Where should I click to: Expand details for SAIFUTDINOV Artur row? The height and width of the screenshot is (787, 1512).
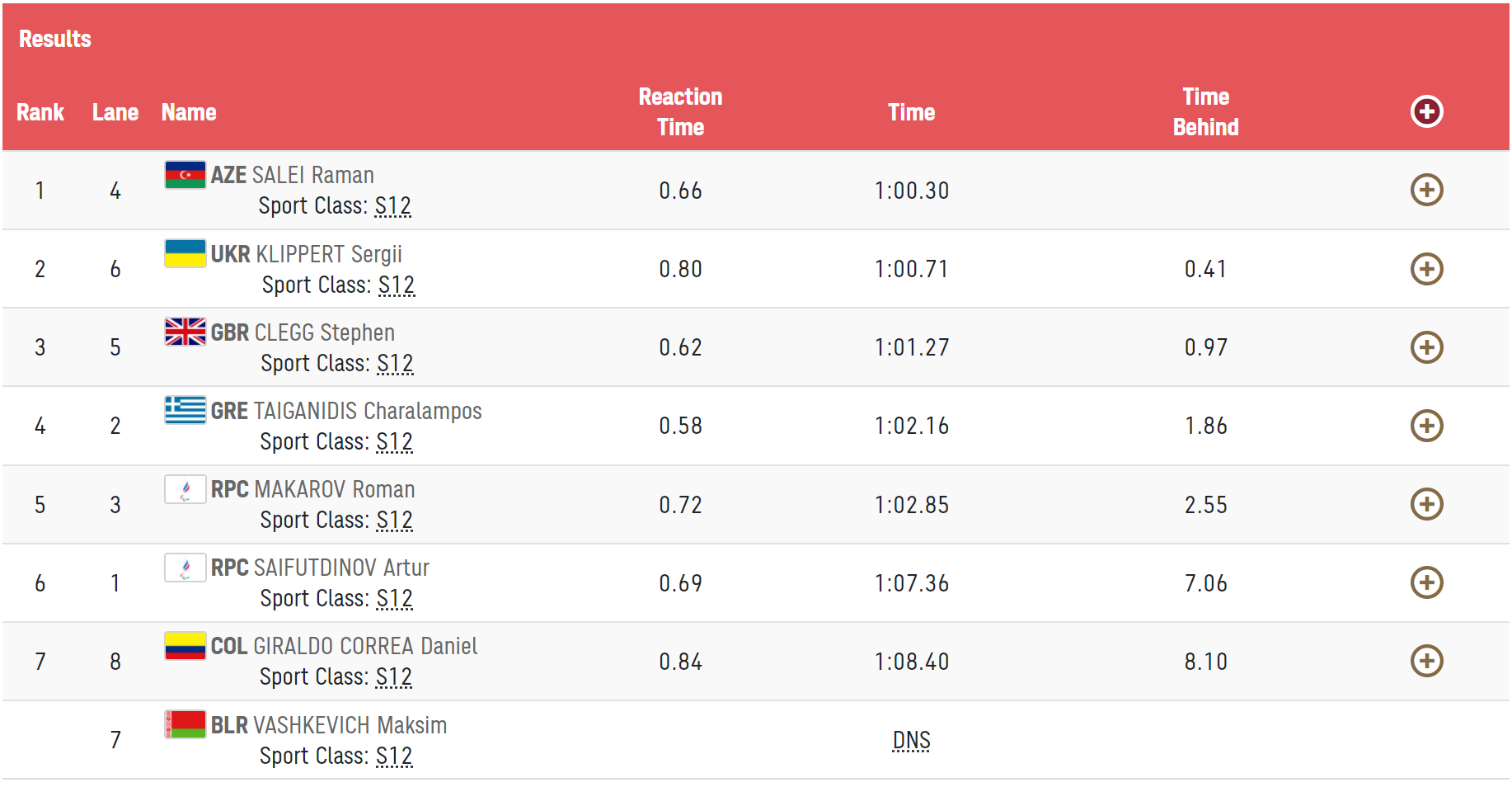point(1426,582)
